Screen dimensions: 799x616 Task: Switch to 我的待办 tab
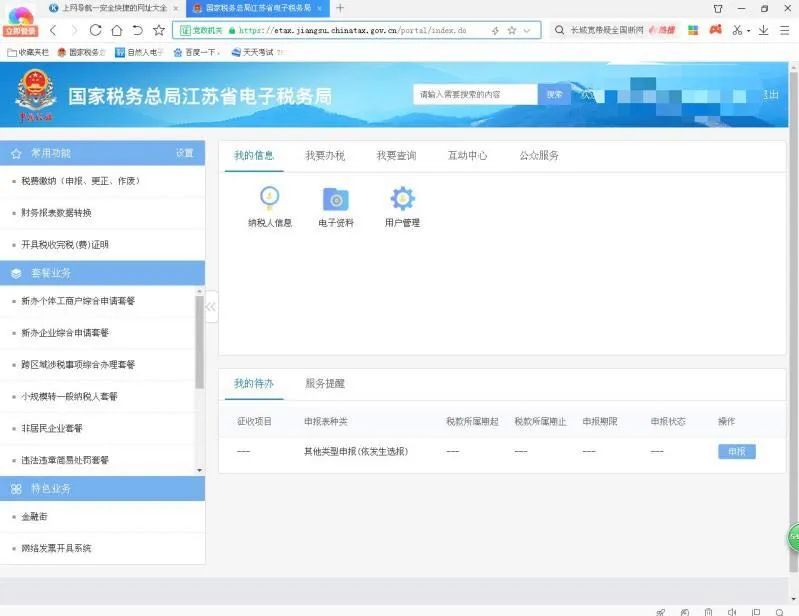[x=254, y=383]
